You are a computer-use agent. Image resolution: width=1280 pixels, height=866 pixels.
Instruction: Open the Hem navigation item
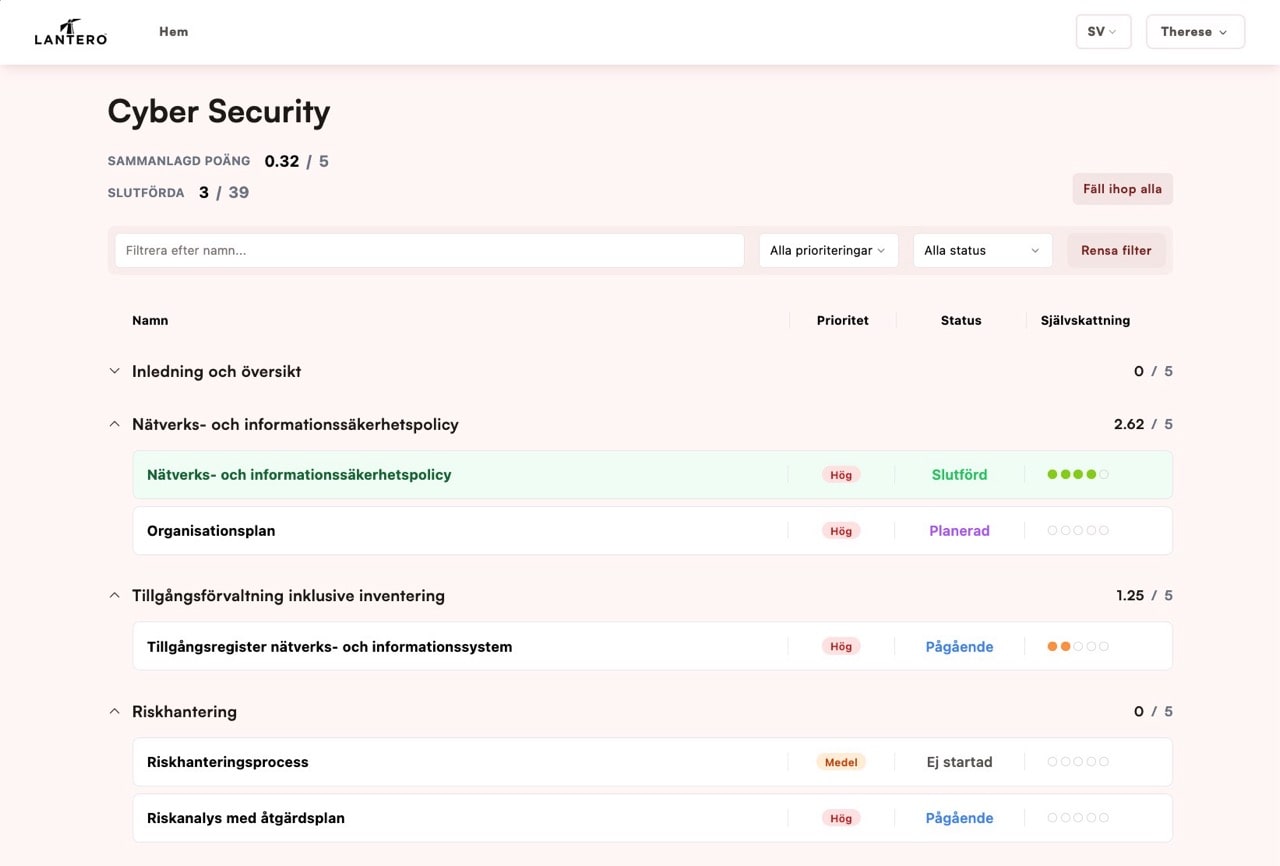(173, 32)
